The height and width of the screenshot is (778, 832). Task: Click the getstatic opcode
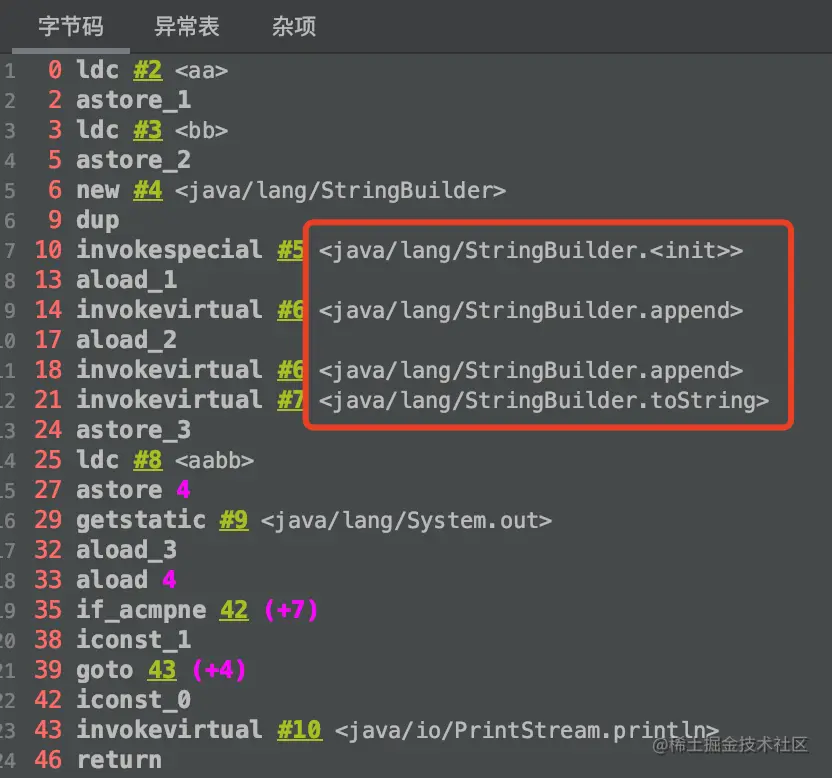click(x=141, y=520)
